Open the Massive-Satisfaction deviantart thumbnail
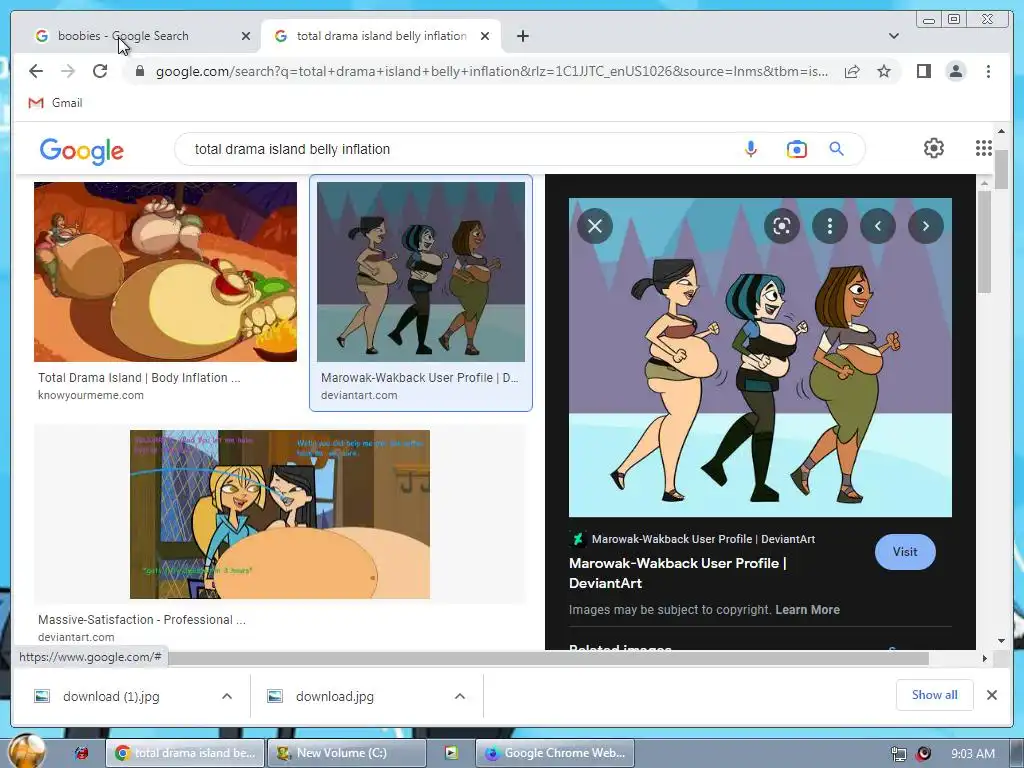 (280, 514)
